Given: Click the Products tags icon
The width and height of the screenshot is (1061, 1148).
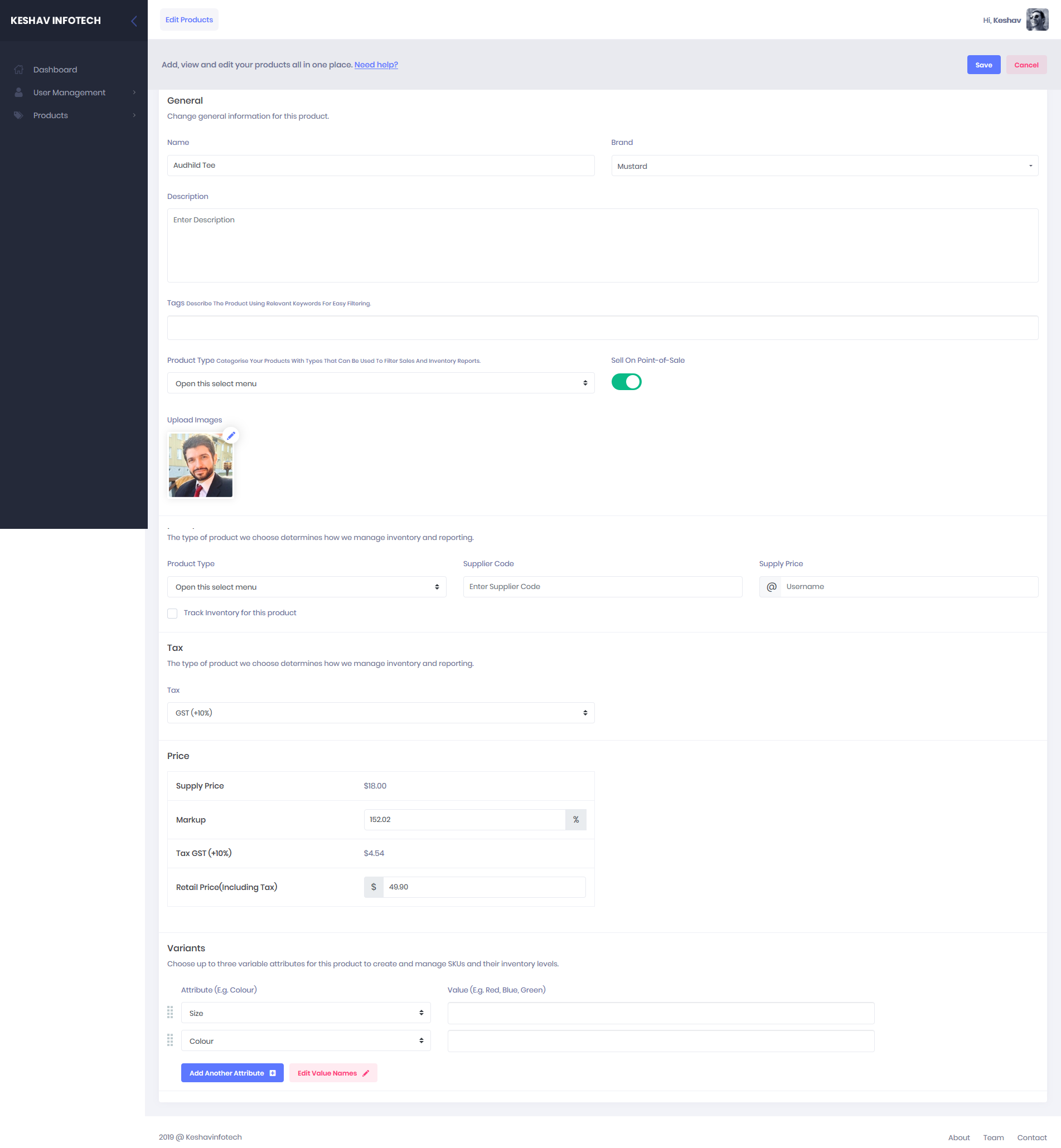Looking at the screenshot, I should pos(18,115).
